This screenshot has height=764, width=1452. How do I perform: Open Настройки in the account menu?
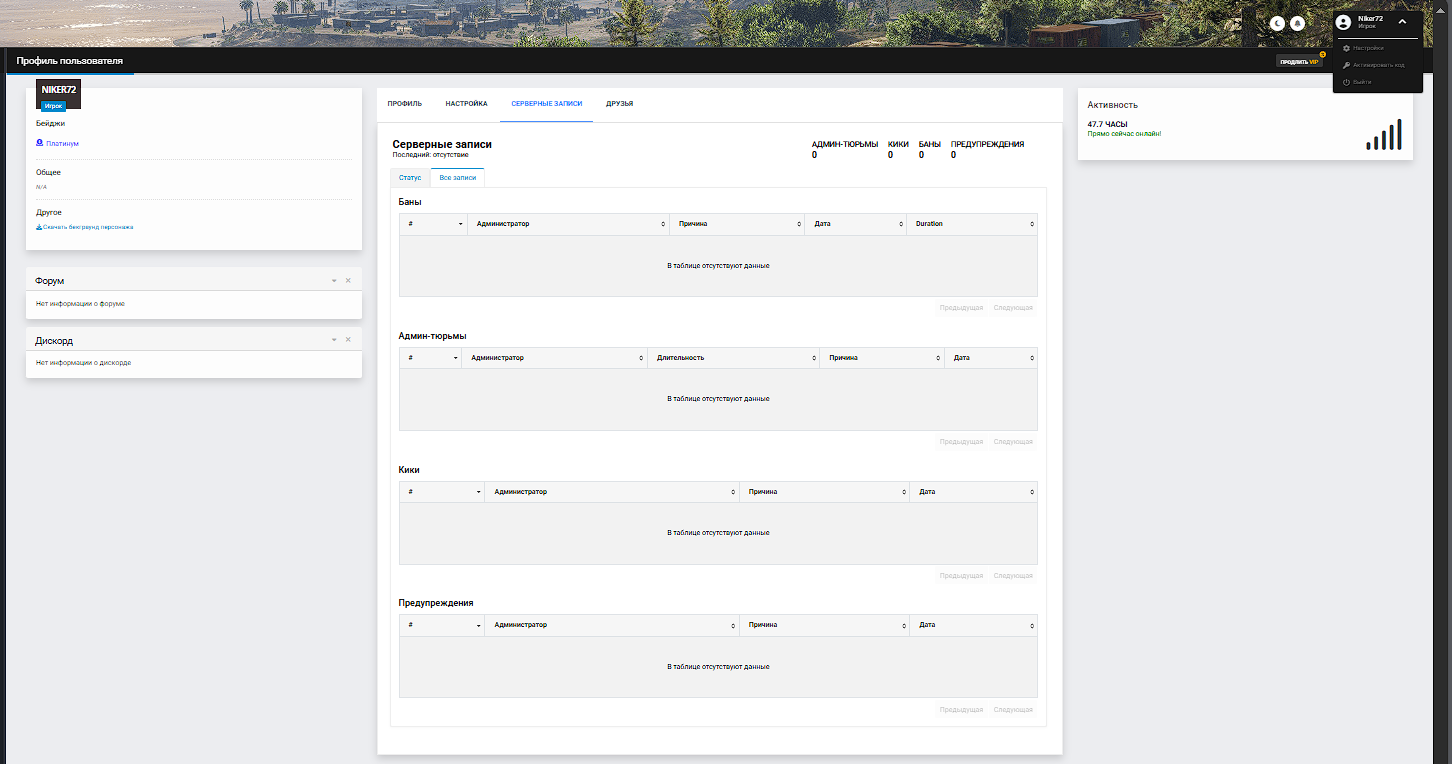point(1368,48)
